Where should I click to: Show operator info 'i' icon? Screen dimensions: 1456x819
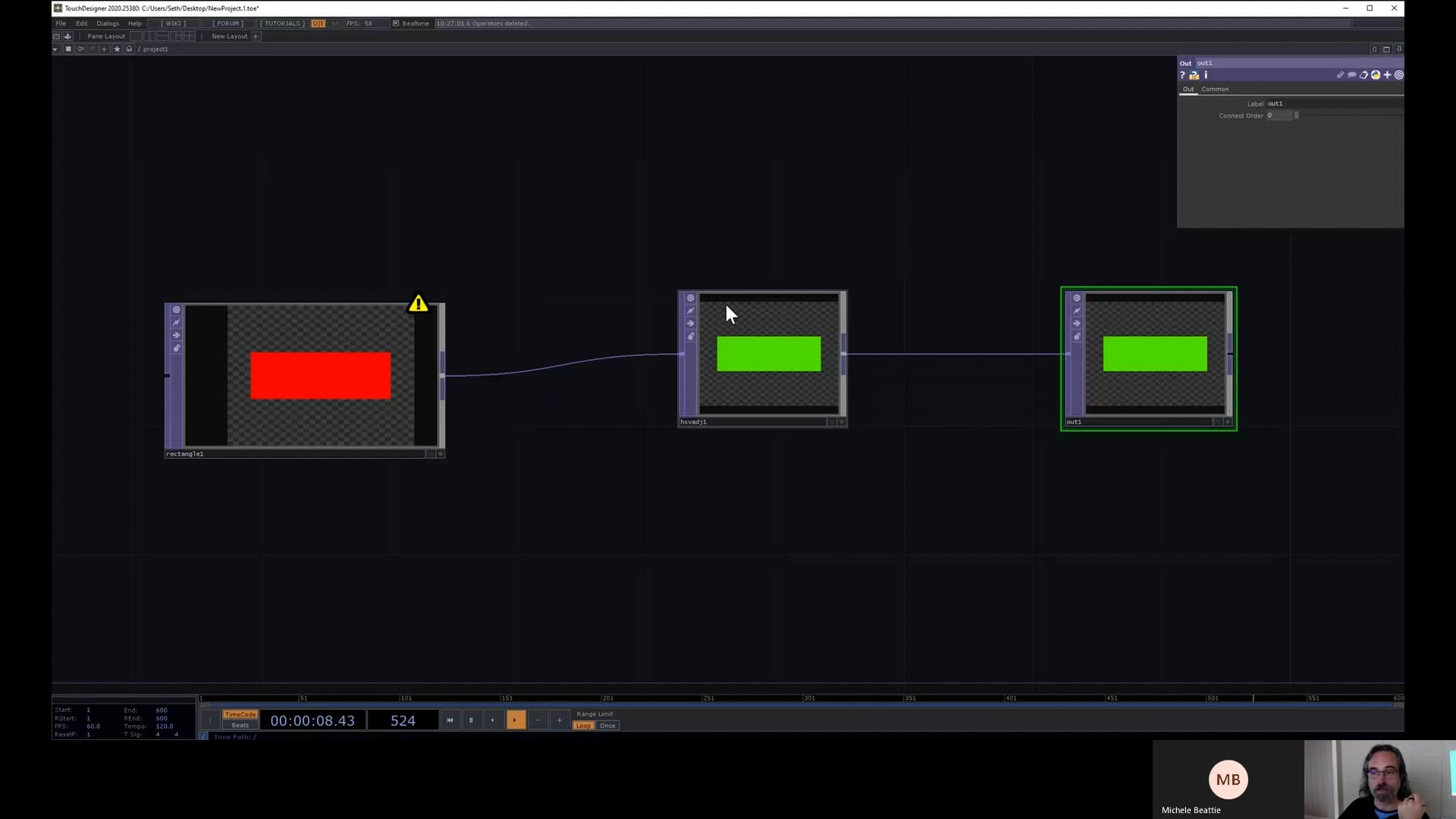pyautogui.click(x=1206, y=75)
